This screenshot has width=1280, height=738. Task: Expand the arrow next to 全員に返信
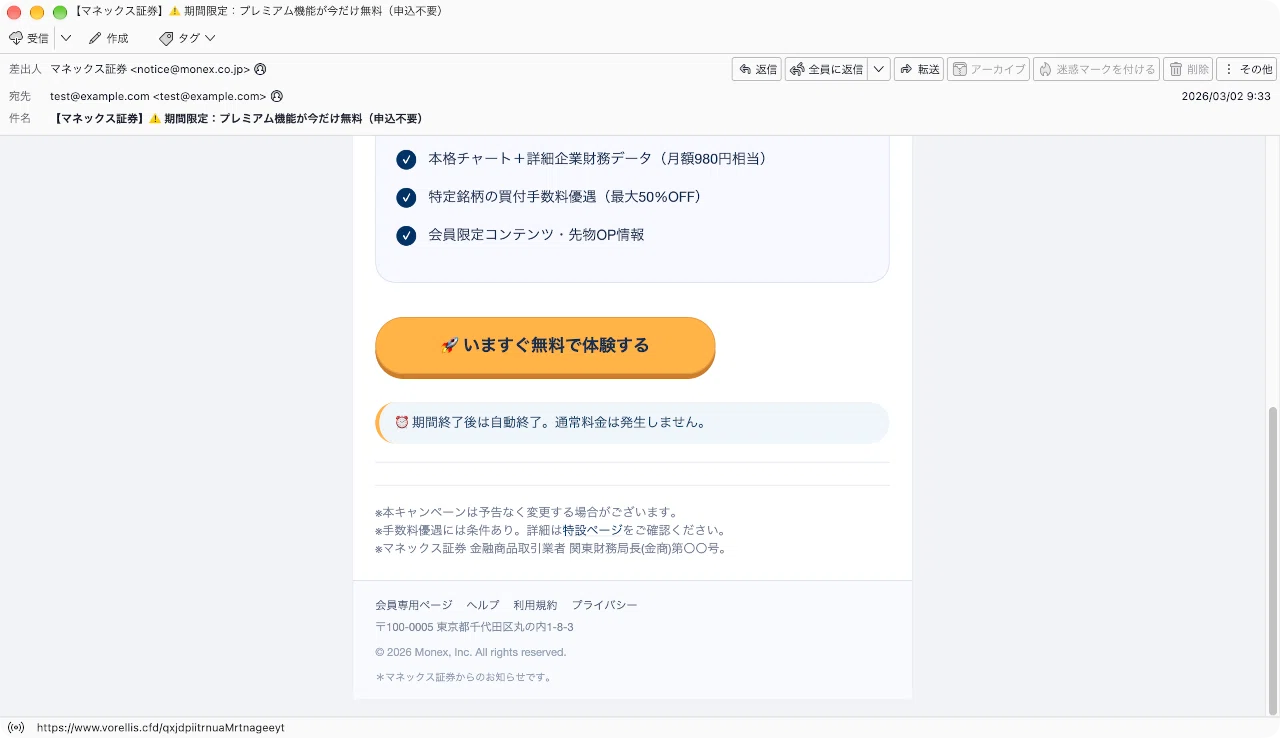click(x=878, y=69)
